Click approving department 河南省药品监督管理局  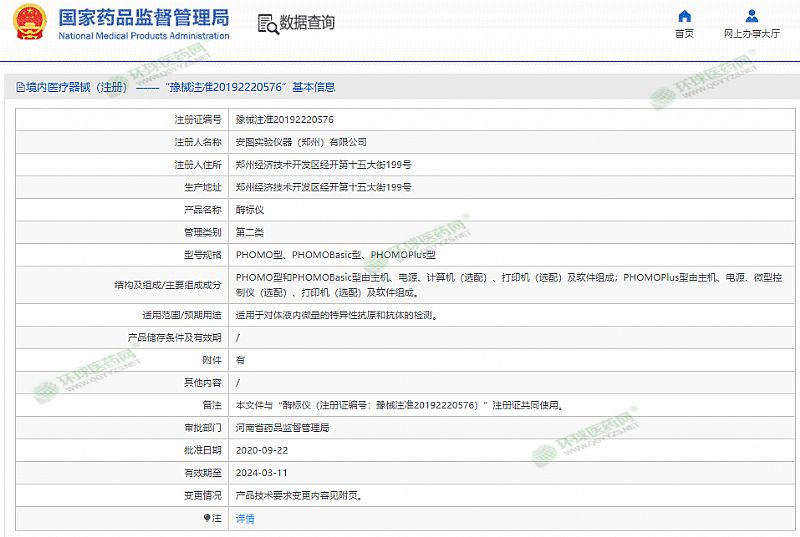tap(282, 427)
